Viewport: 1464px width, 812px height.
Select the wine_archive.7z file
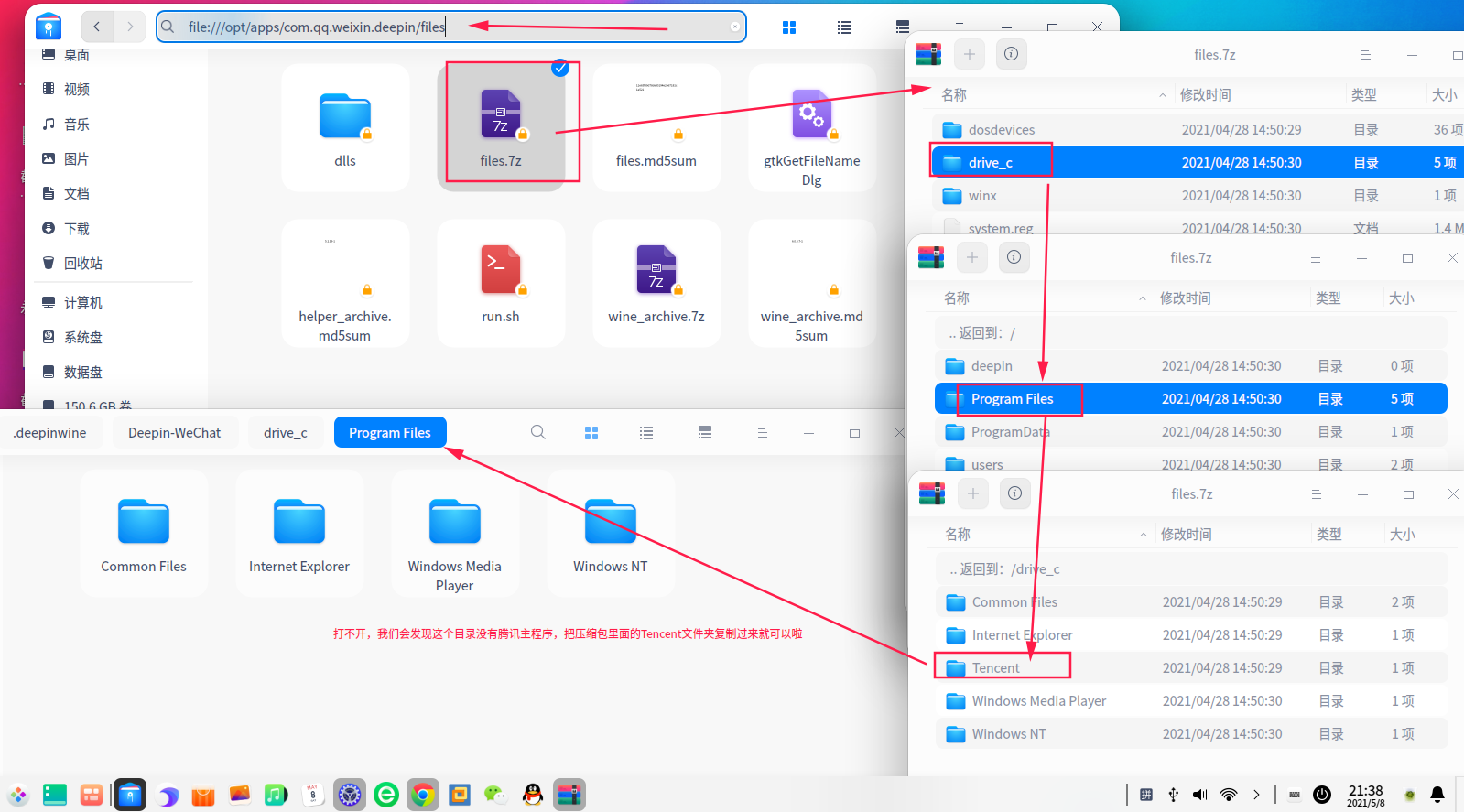656,283
